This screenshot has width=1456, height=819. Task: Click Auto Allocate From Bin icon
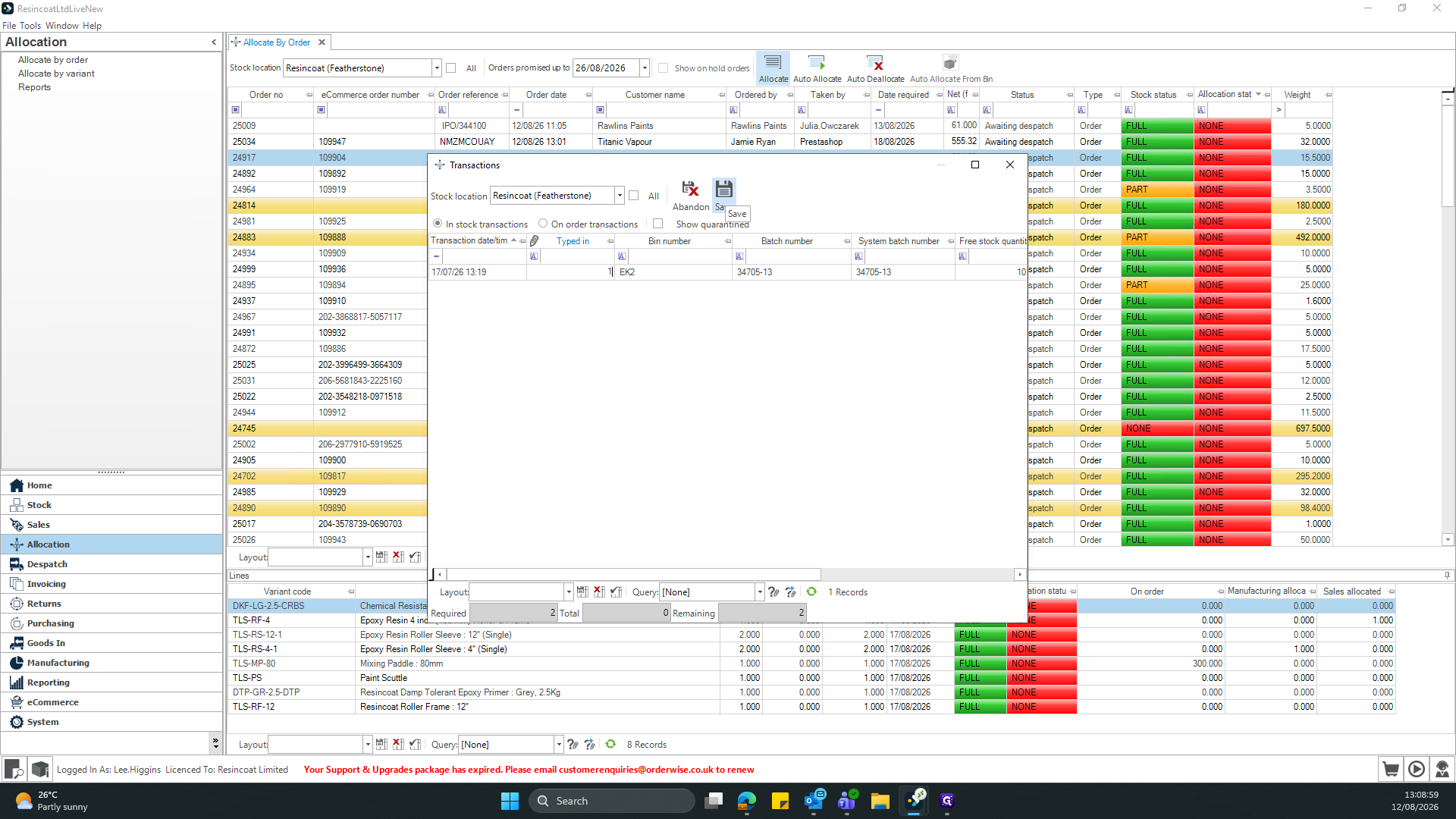951,67
